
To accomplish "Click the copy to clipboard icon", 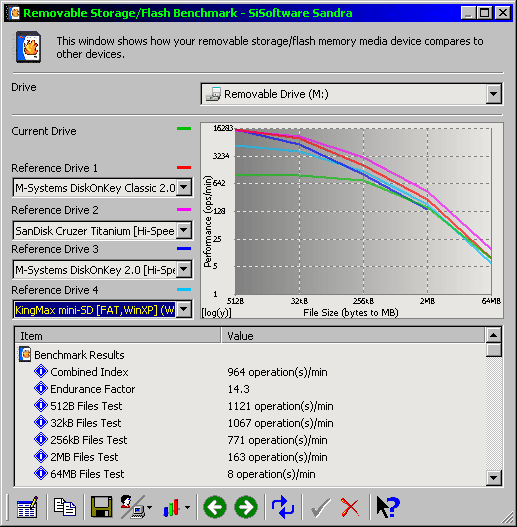I will (65, 507).
